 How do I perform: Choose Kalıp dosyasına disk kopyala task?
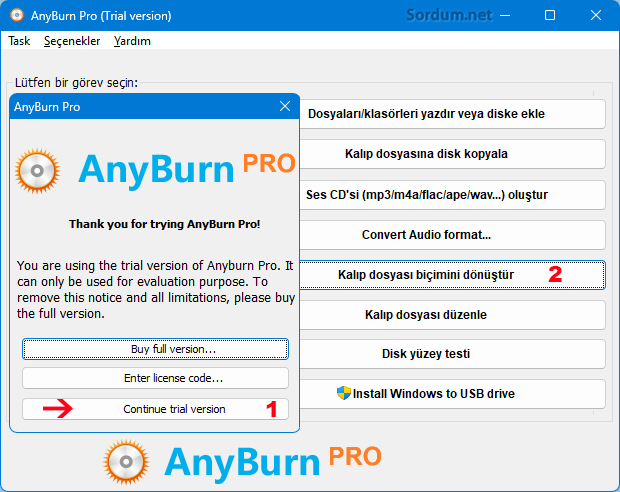point(452,154)
